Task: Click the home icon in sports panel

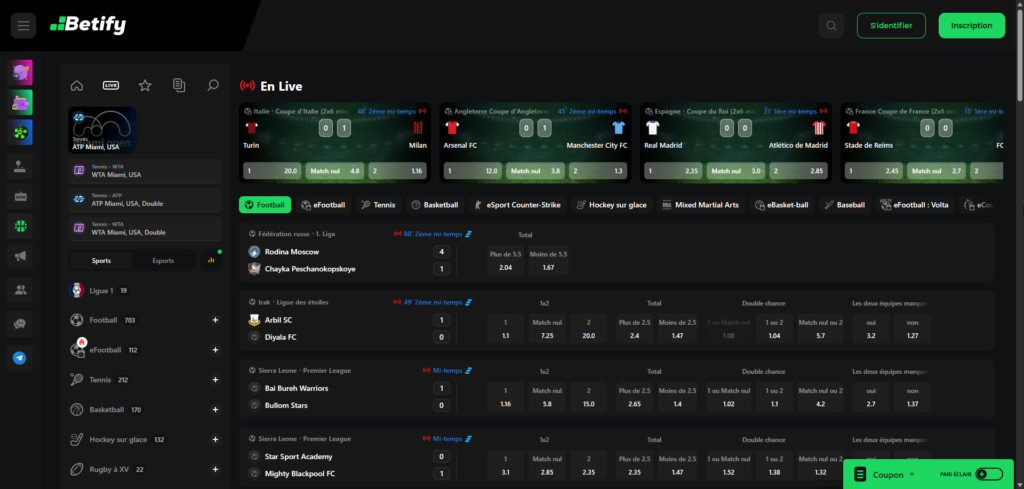Action: pos(77,86)
